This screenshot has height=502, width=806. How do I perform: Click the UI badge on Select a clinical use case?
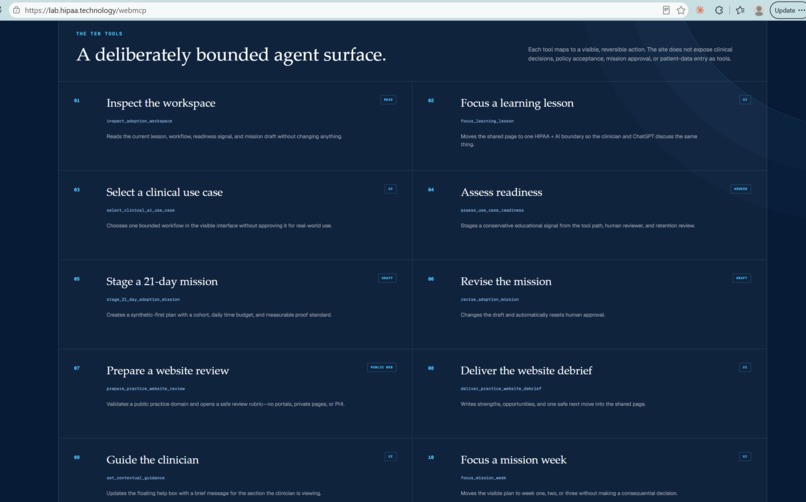(x=390, y=189)
